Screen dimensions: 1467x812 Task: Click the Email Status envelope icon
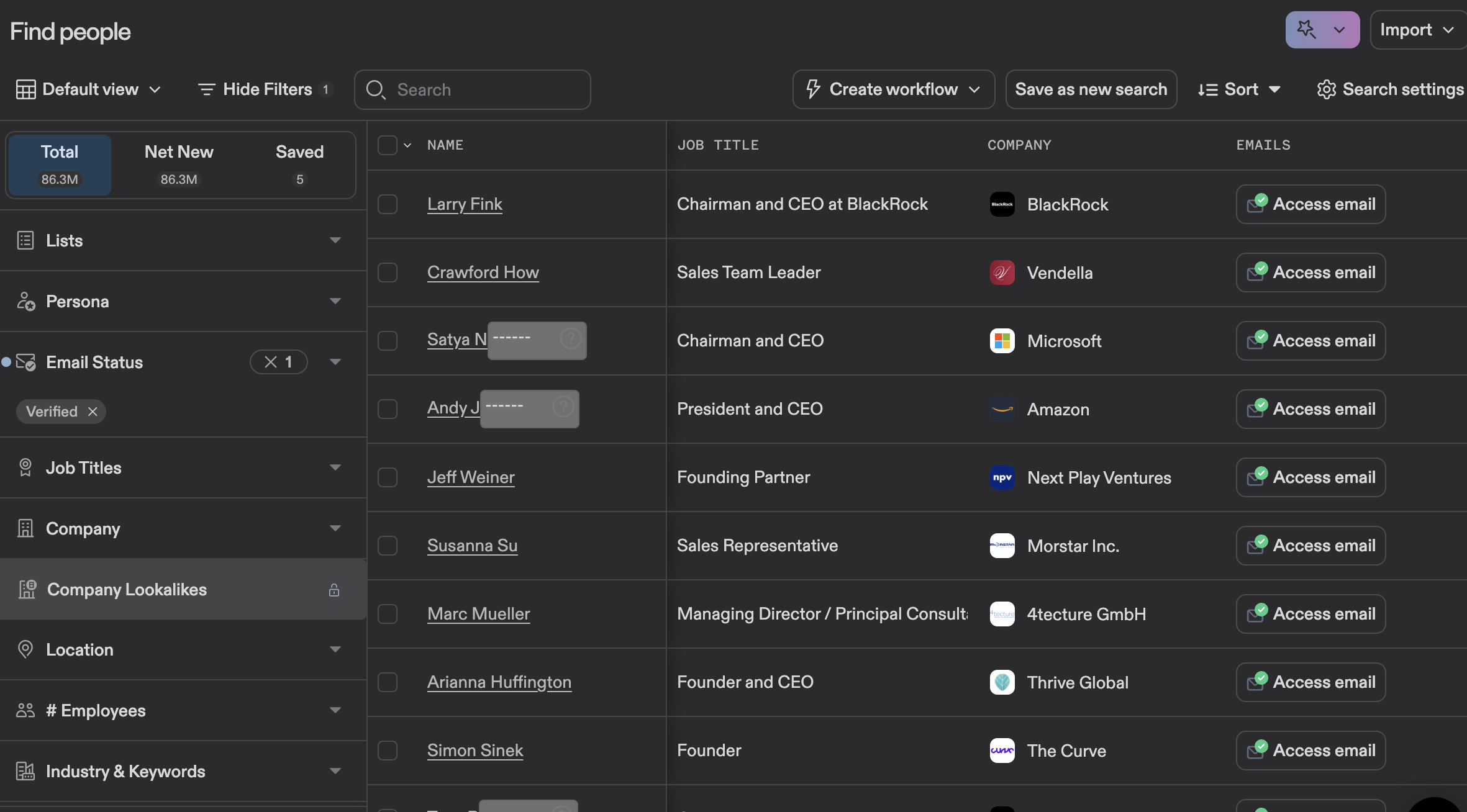pos(25,362)
